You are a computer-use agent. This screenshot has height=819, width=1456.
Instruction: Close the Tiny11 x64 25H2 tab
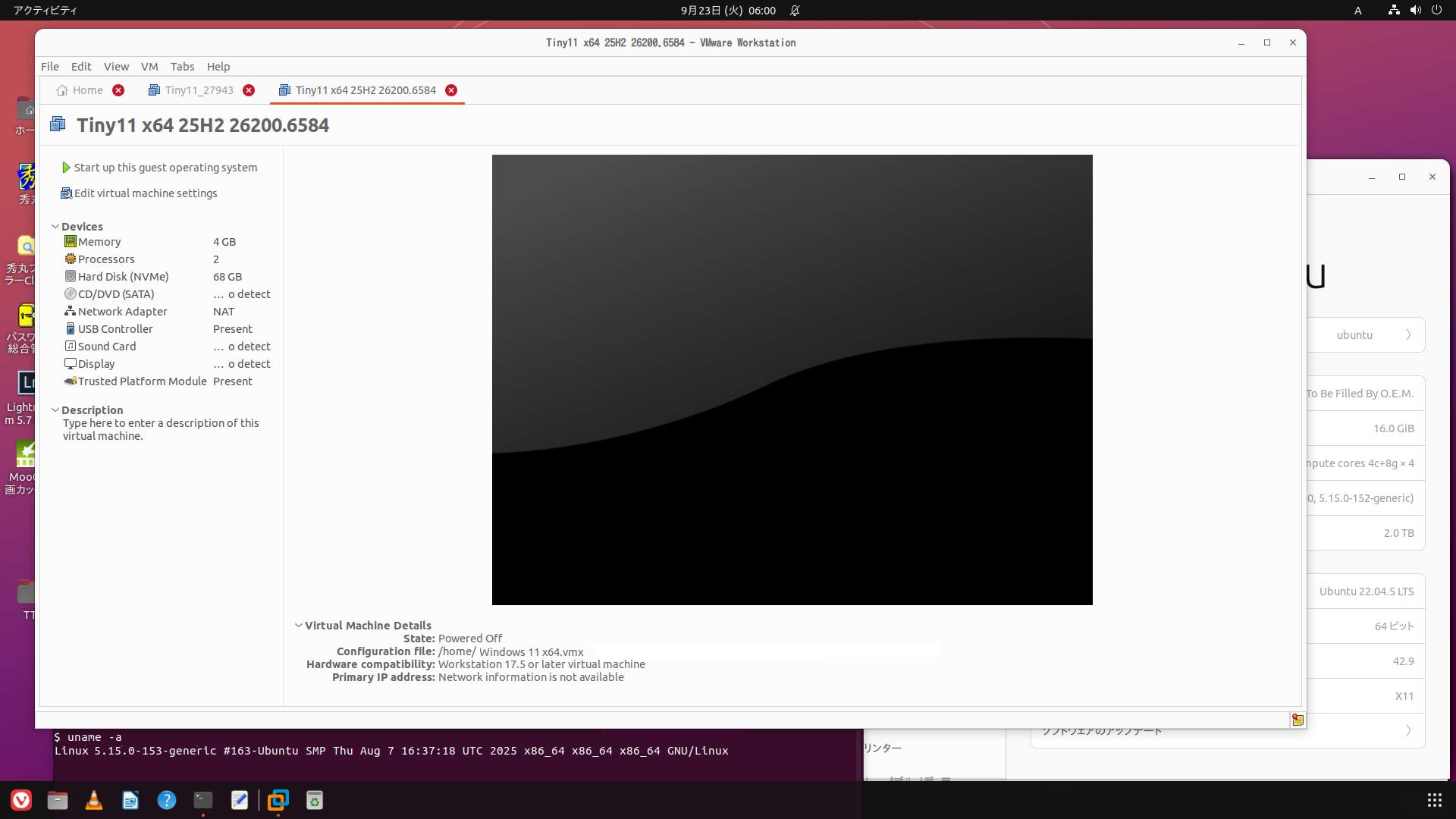pos(451,90)
